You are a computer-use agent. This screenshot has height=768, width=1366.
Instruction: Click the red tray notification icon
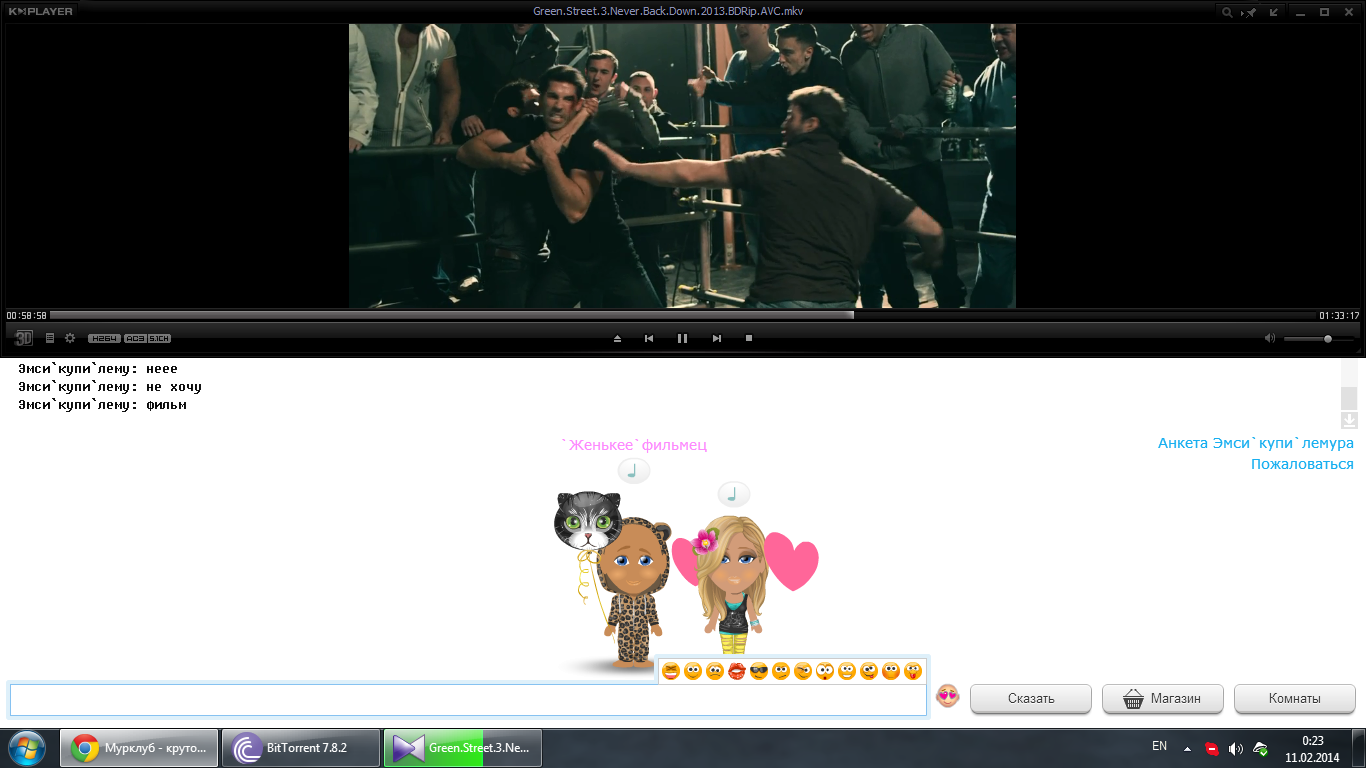[1212, 748]
